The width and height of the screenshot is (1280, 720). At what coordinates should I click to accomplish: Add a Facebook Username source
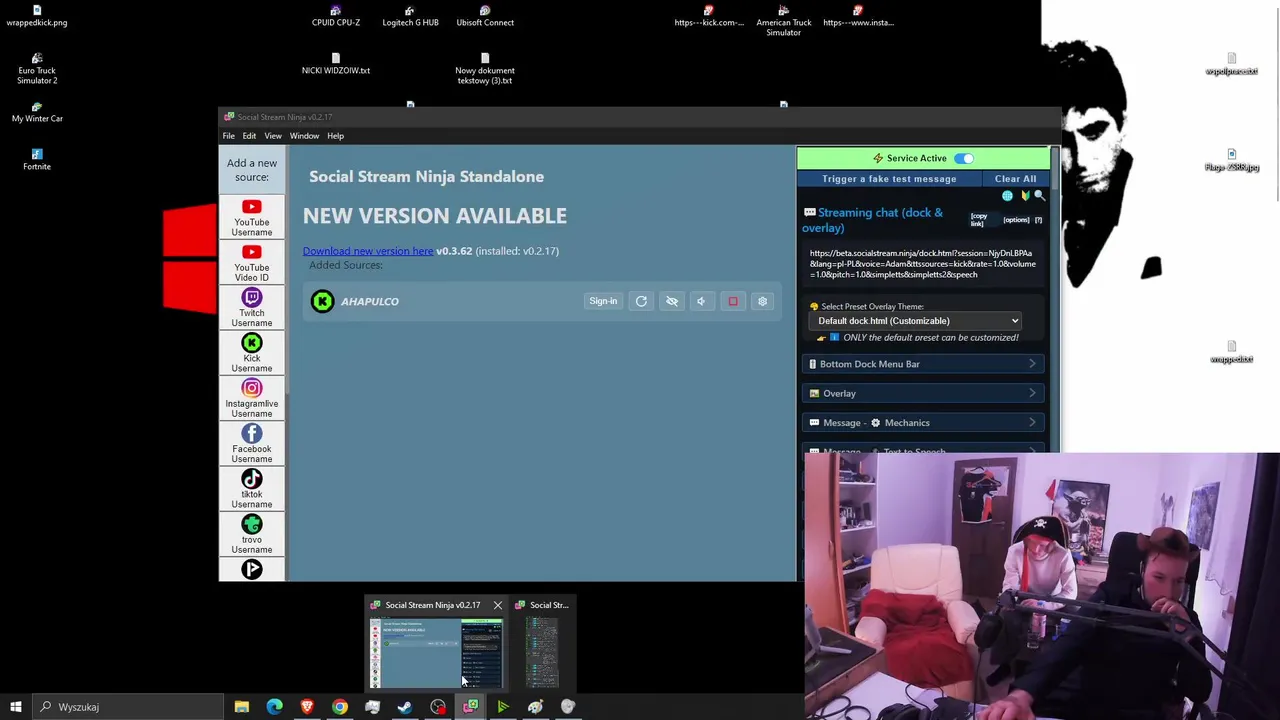pyautogui.click(x=251, y=444)
